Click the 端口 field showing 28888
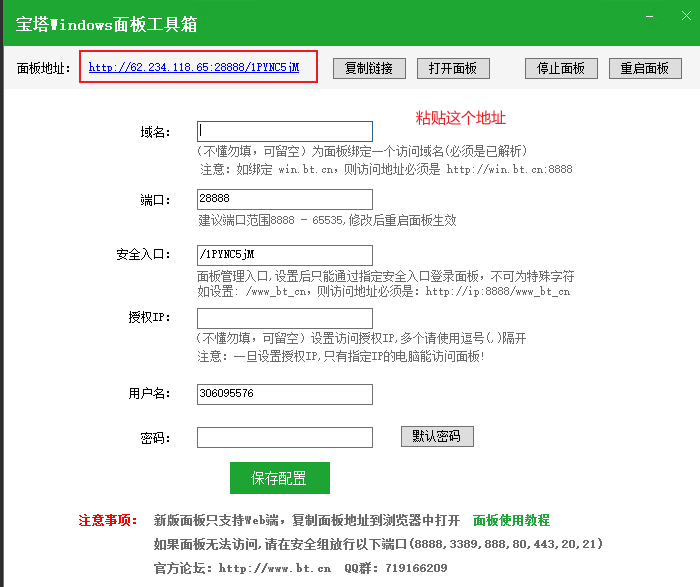The image size is (700, 587). coord(285,199)
